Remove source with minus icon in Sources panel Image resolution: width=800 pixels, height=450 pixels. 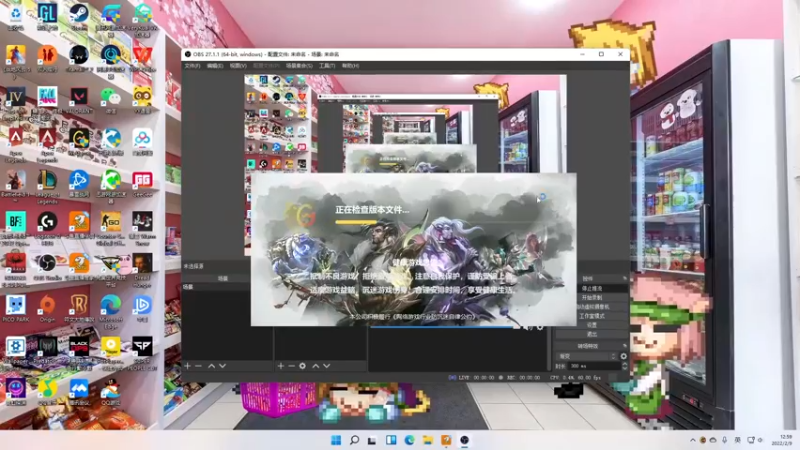291,366
